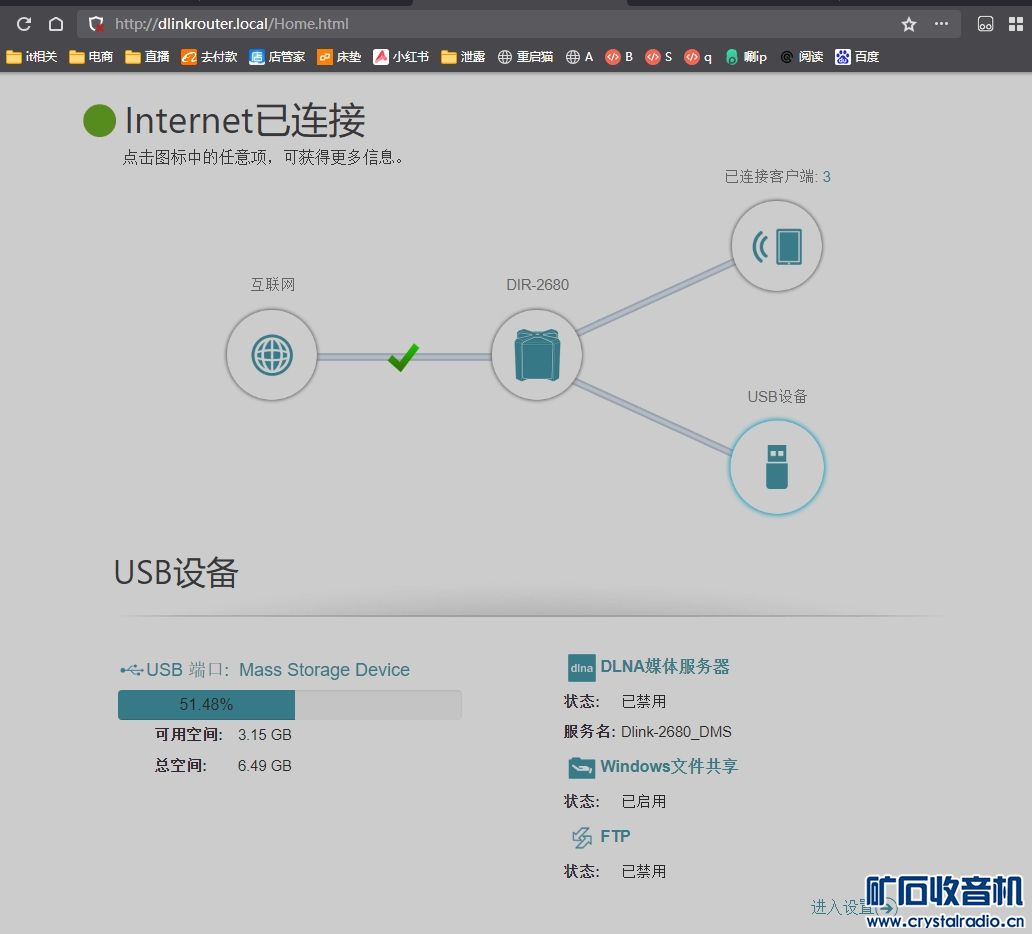Open the '去付款' bookmark
Viewport: 1032px width, 934px height.
click(x=209, y=57)
